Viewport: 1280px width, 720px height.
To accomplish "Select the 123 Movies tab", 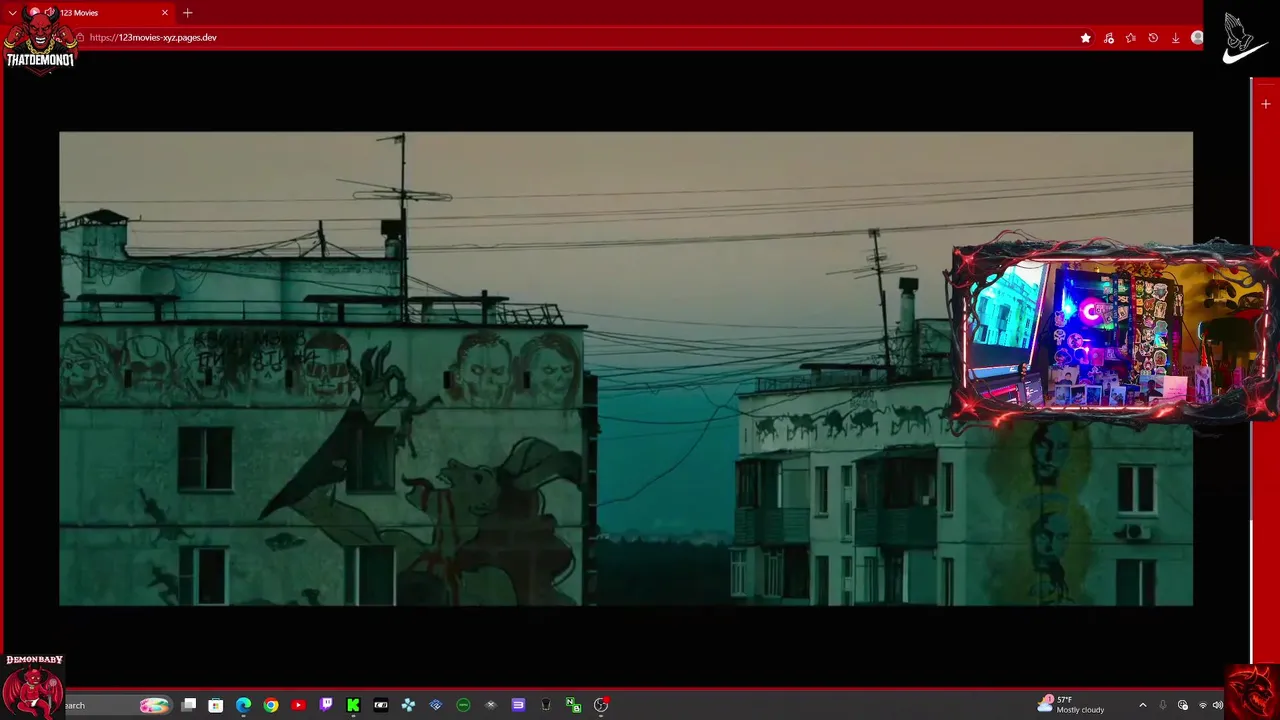I will 98,13.
